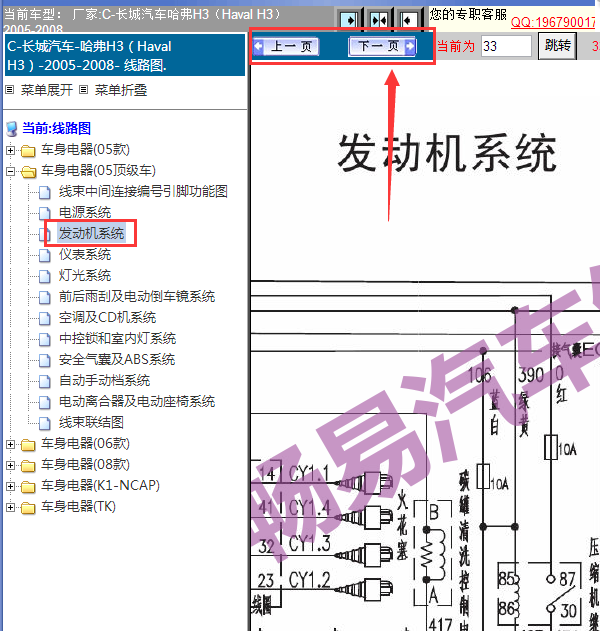Expand the 车身电器(08款) folder

(10, 466)
